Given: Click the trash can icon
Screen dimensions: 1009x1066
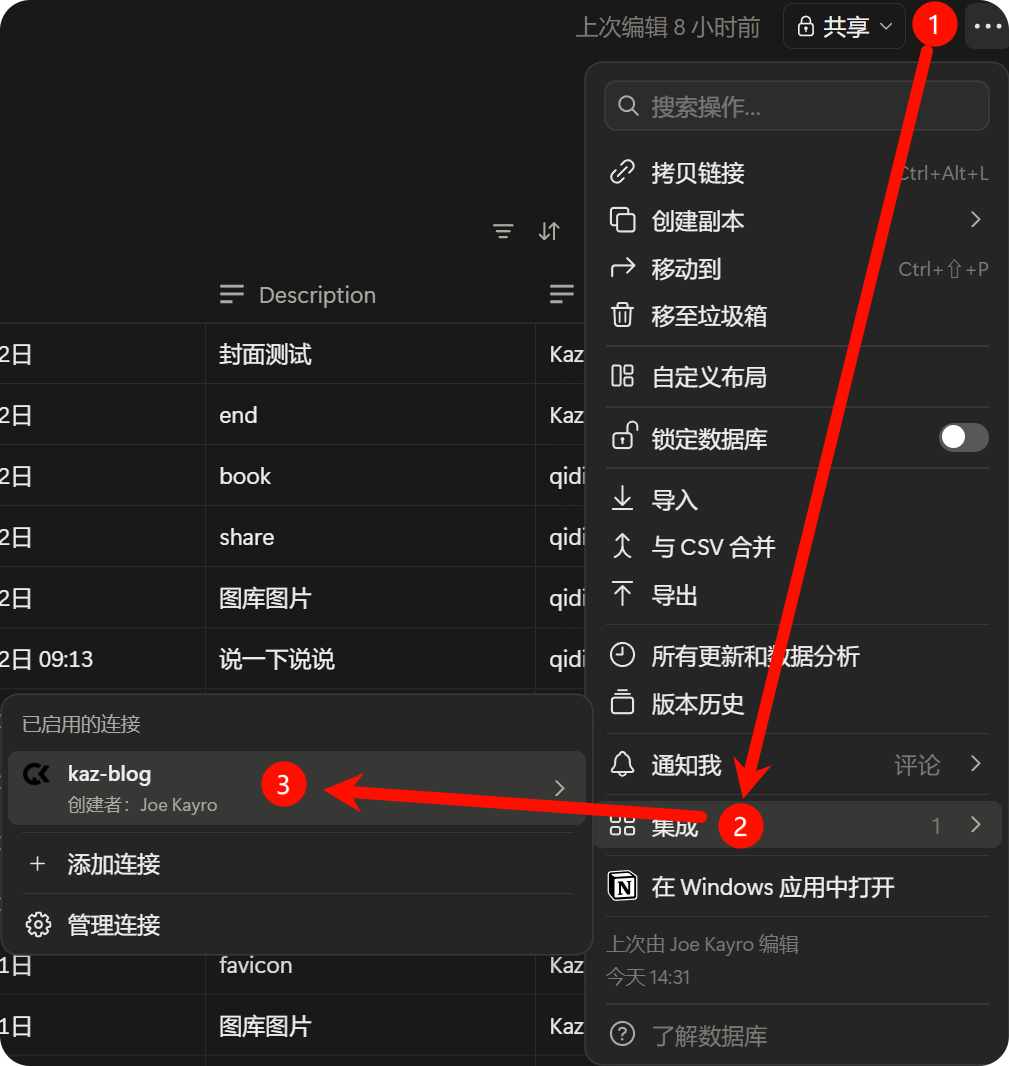Looking at the screenshot, I should (622, 315).
